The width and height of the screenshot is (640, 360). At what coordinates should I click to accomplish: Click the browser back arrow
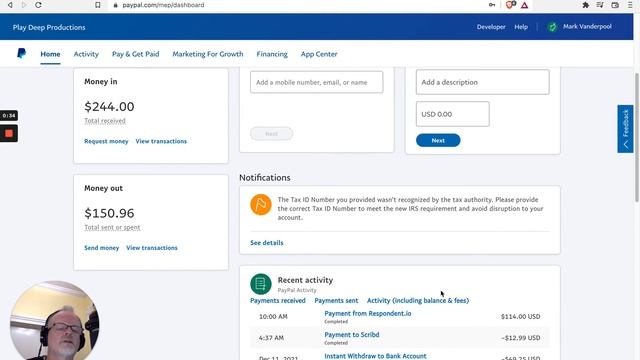[x=10, y=5]
